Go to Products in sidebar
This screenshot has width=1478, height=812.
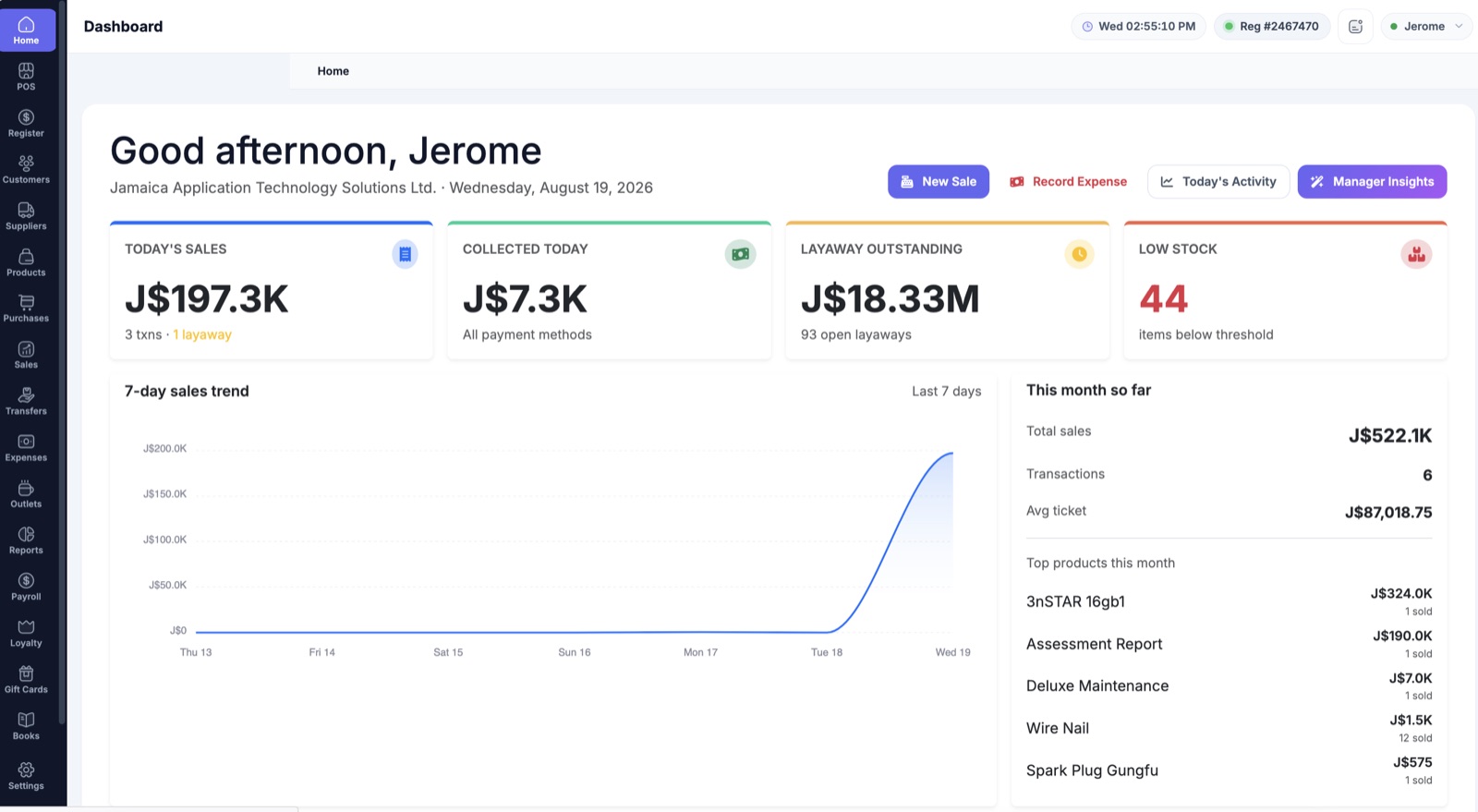[26, 263]
